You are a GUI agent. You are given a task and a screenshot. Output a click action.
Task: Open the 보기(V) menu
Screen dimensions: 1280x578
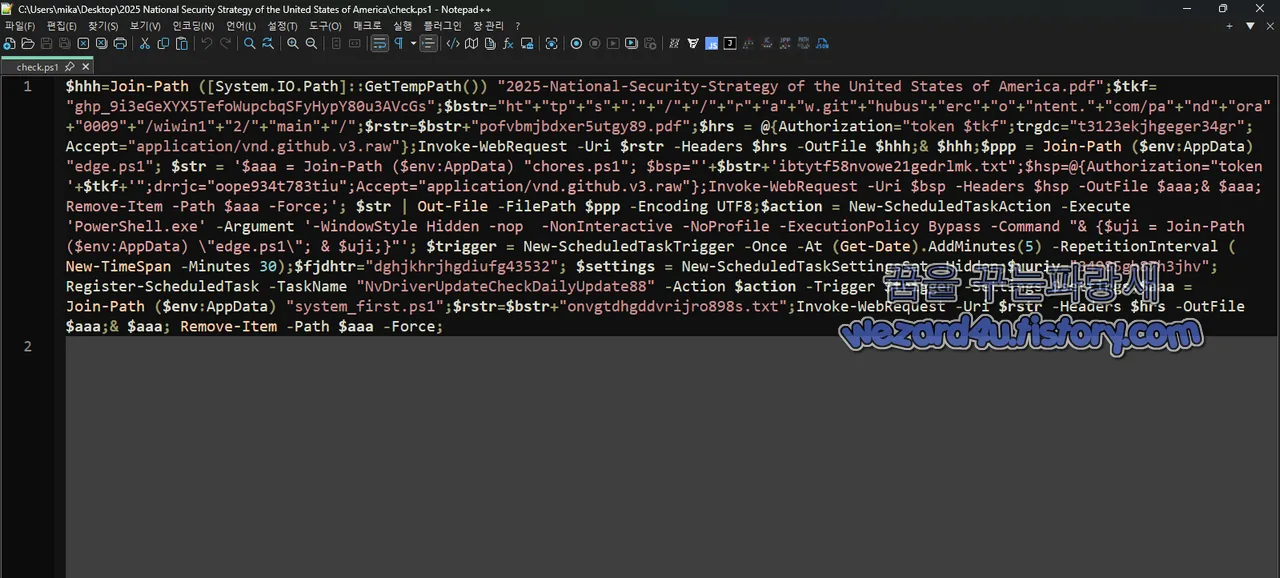pos(145,26)
